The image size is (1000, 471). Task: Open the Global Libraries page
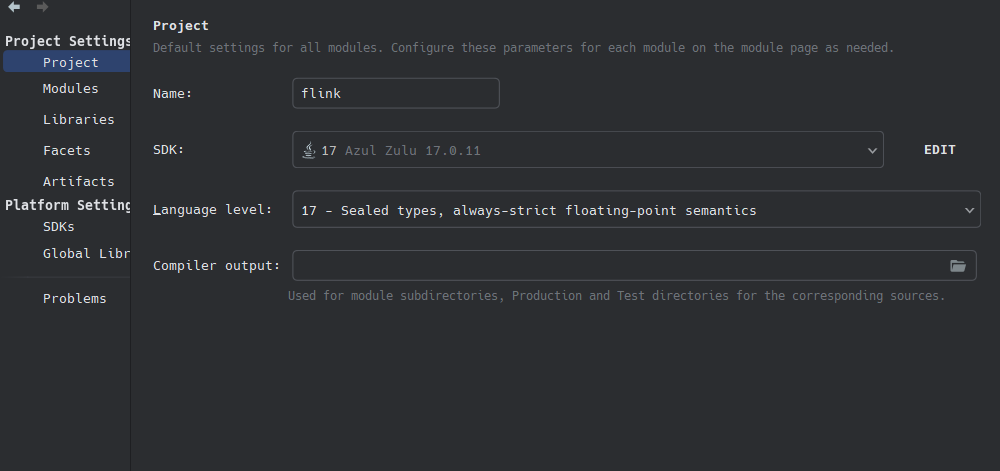coord(86,254)
